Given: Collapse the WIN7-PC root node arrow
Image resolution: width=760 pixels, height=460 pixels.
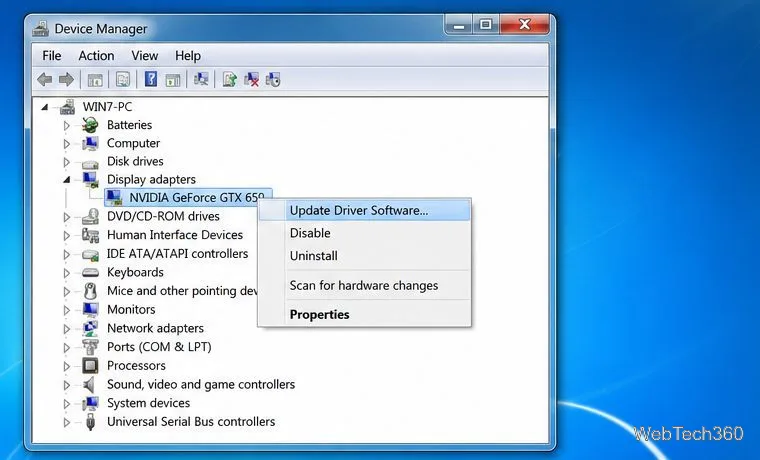Looking at the screenshot, I should (x=45, y=107).
